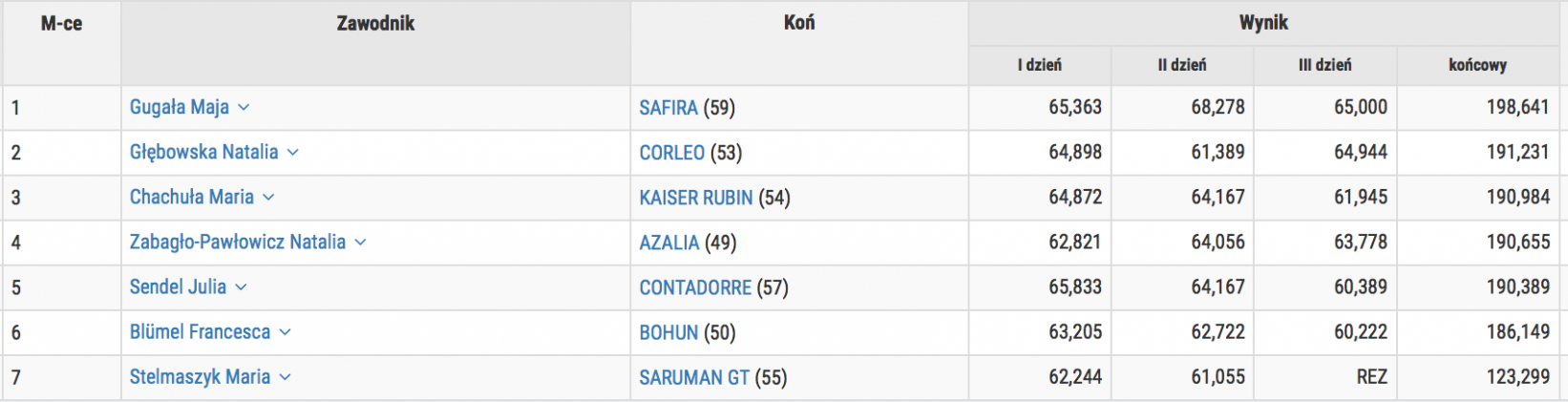1568x402 pixels.
Task: Expand chevron next to Sendel Julia
Action: pos(241,287)
